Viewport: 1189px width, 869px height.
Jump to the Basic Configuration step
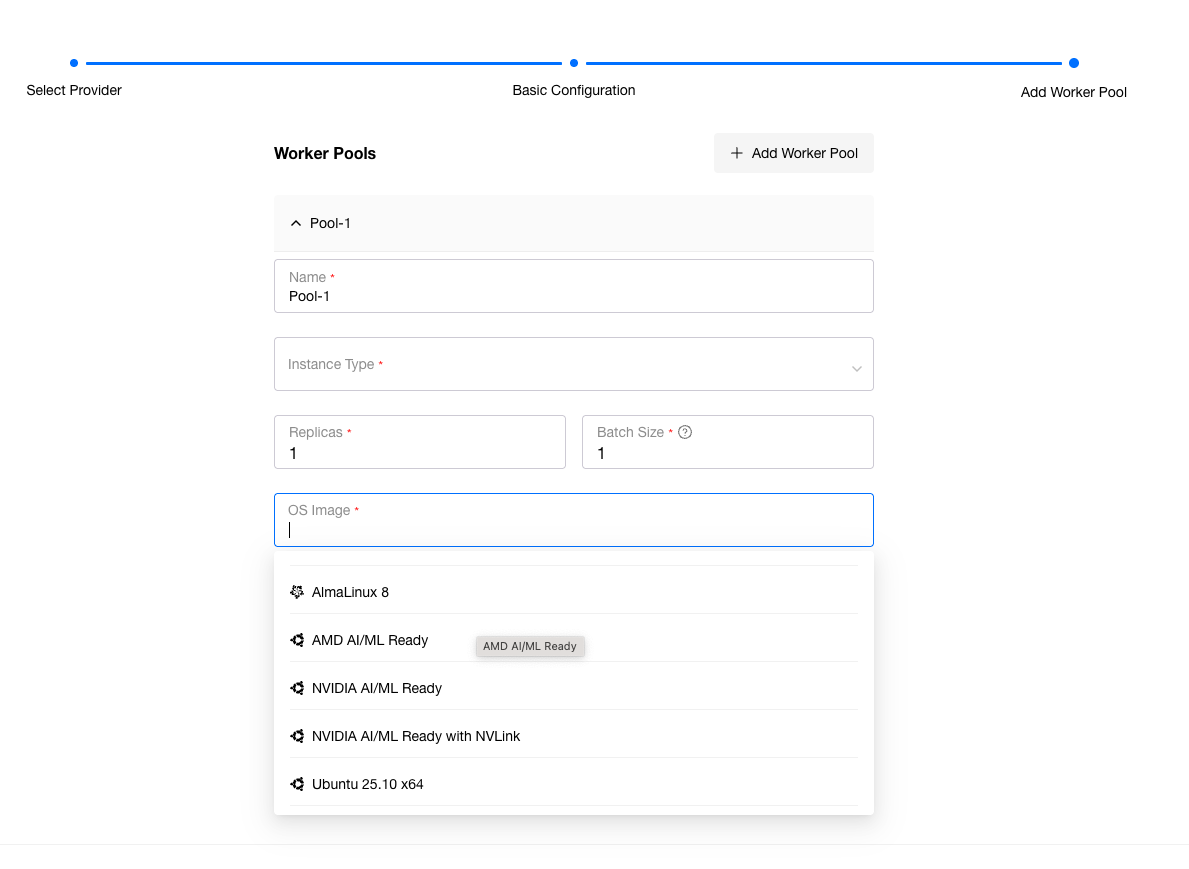pos(574,63)
